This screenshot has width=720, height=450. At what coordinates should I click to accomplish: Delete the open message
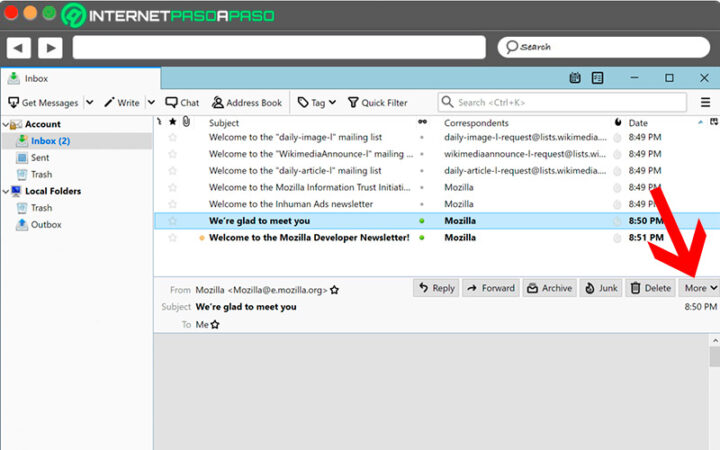point(650,288)
